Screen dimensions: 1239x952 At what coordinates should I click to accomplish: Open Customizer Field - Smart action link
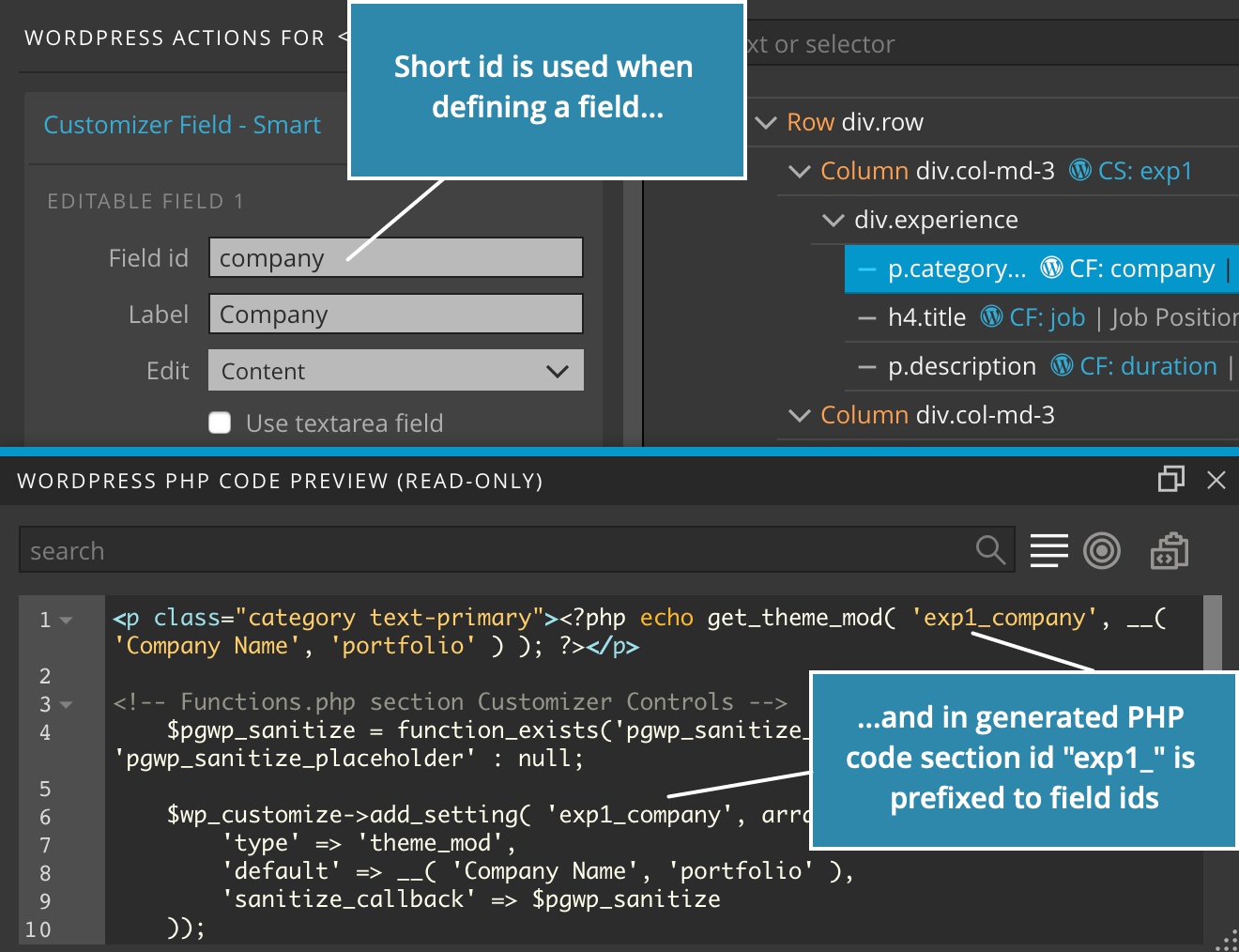(182, 125)
